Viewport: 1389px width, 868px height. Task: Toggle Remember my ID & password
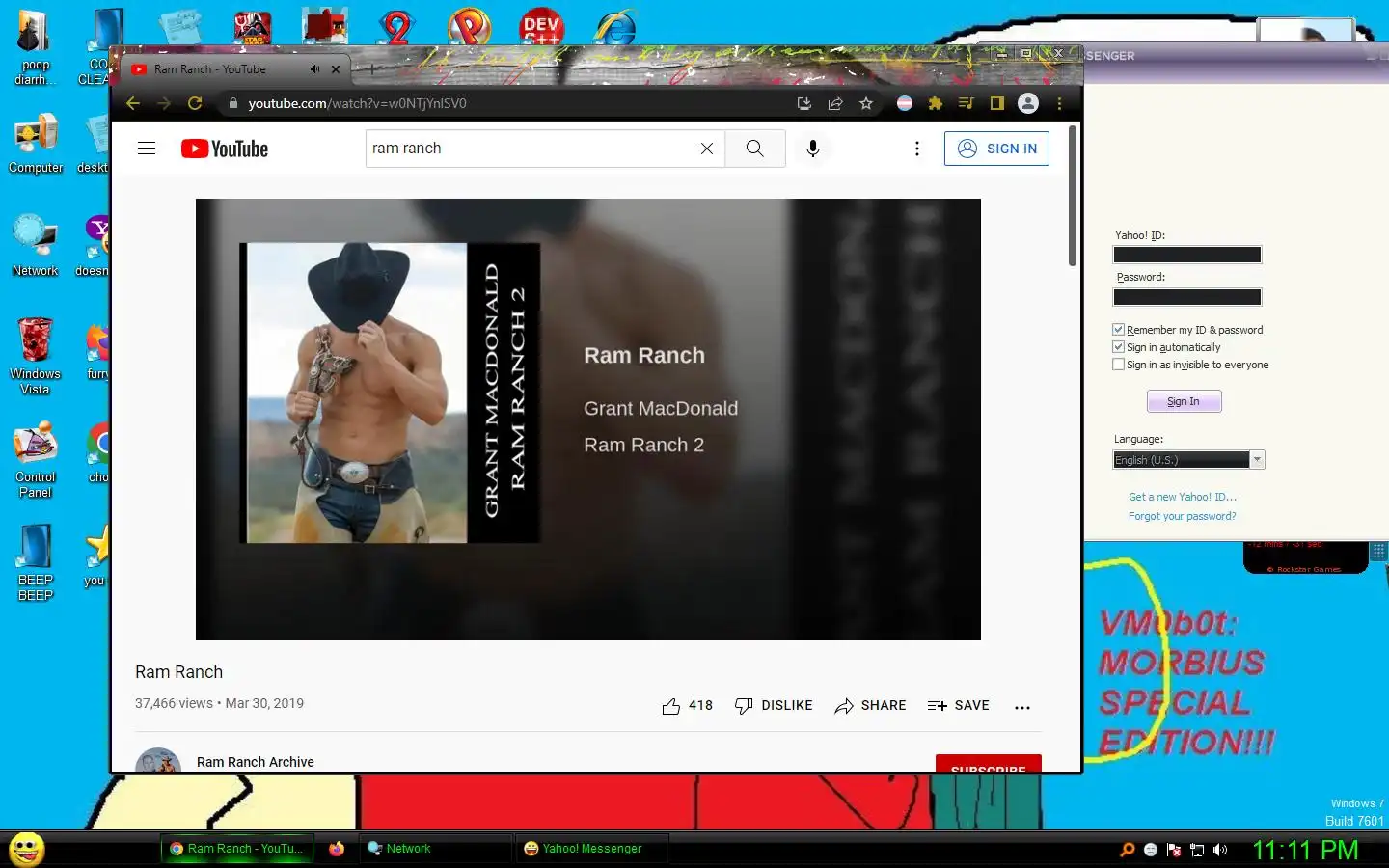click(x=1119, y=330)
